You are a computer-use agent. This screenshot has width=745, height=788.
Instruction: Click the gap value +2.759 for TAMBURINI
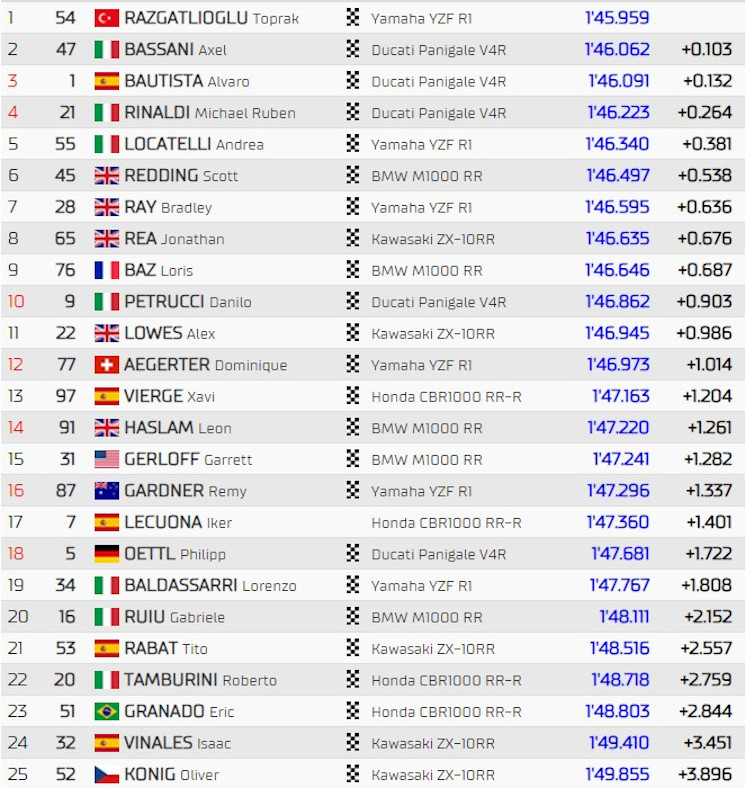click(705, 680)
